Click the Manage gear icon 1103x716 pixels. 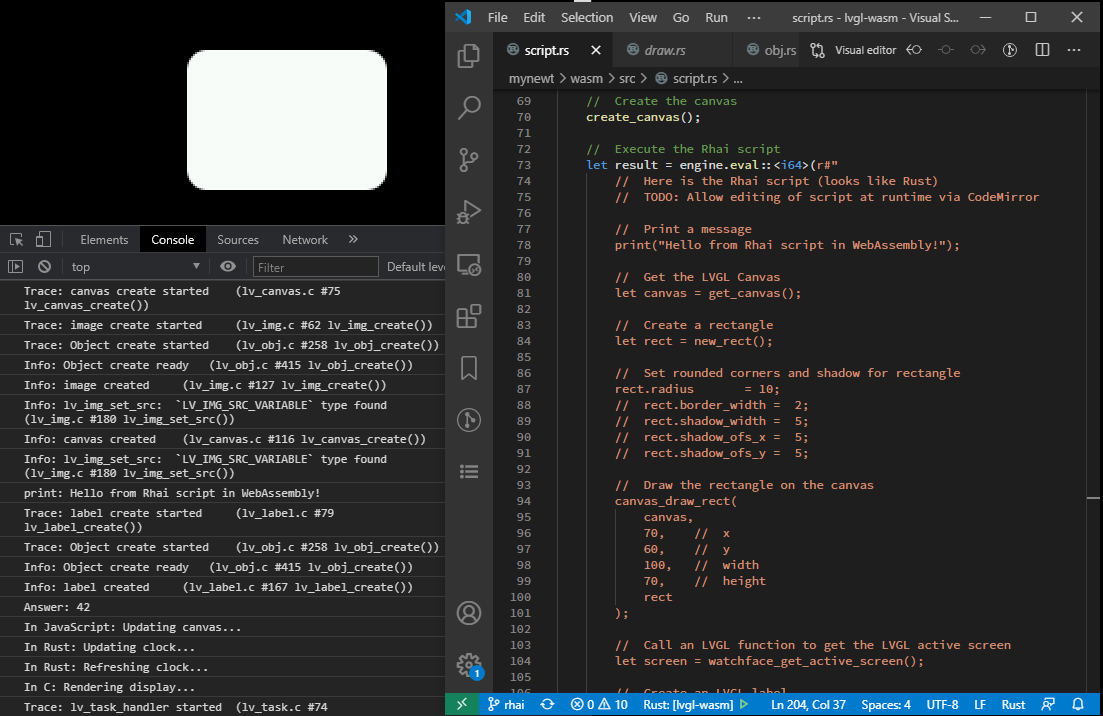pyautogui.click(x=468, y=665)
